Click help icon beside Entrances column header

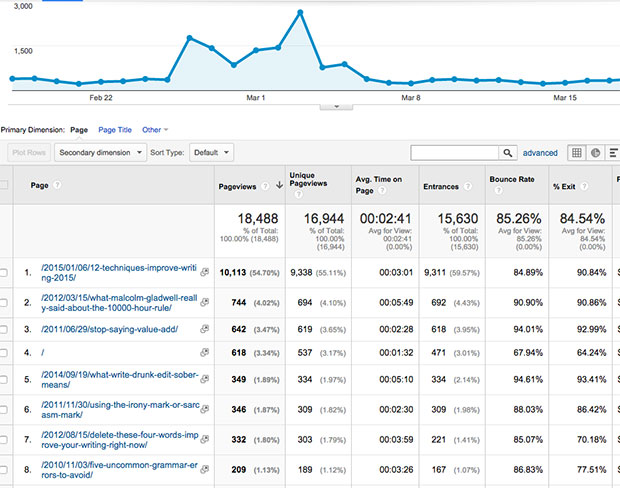[x=468, y=186]
